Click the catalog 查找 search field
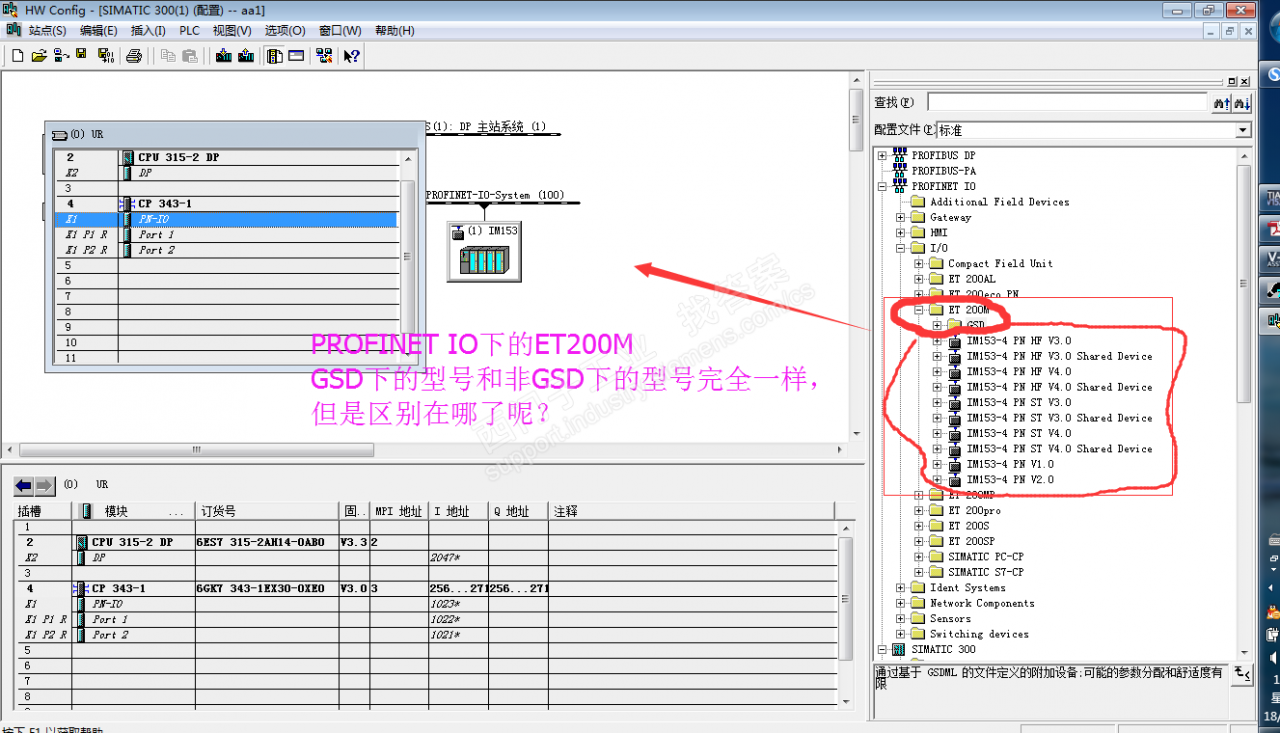1280x733 pixels. click(x=1068, y=102)
